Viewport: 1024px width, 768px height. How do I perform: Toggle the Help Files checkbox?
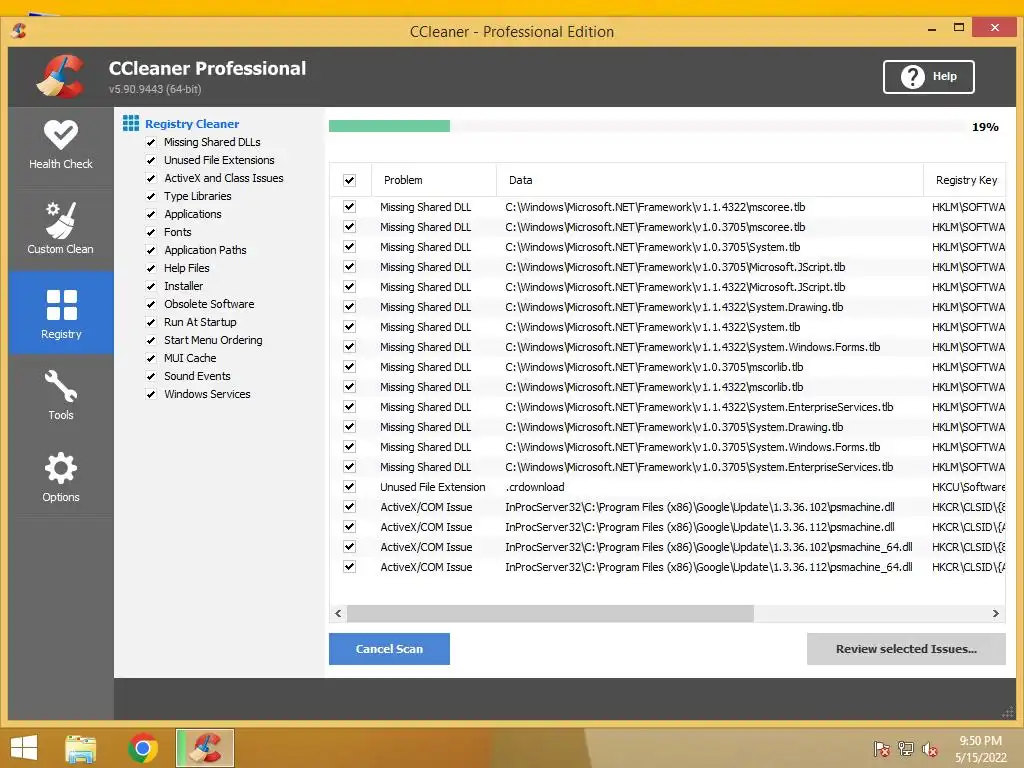(x=151, y=268)
